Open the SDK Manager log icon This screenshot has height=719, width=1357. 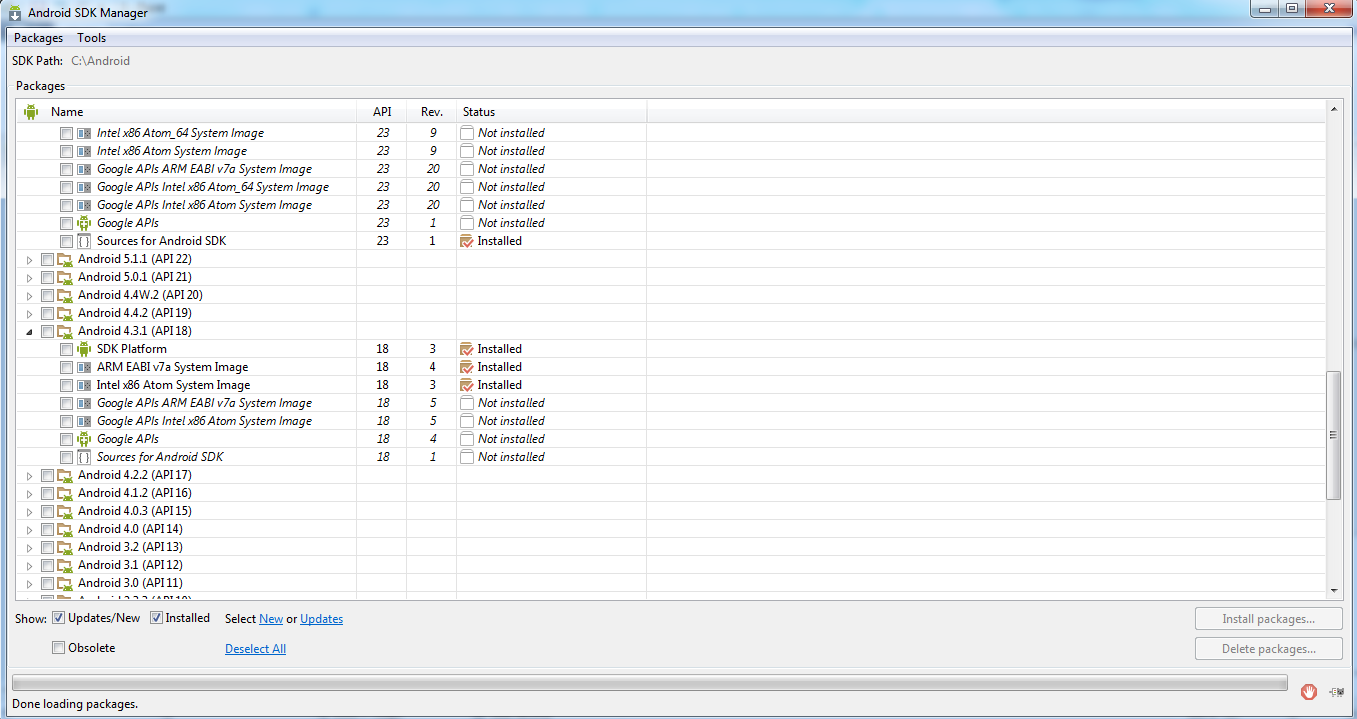[1336, 692]
